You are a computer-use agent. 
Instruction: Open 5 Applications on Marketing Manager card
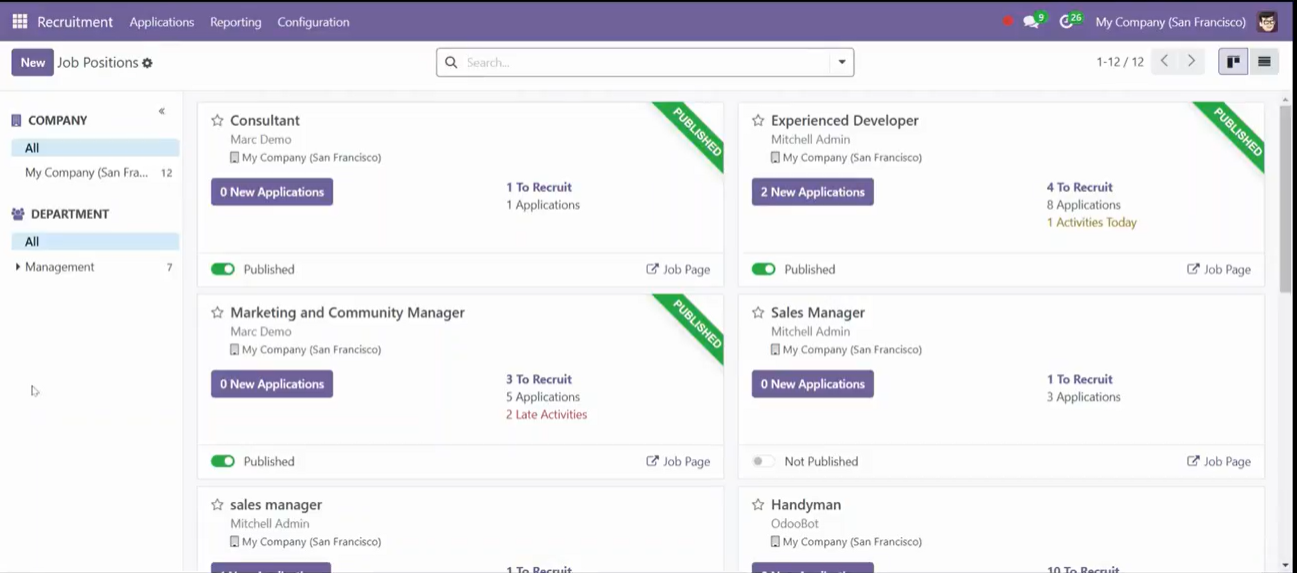point(543,396)
